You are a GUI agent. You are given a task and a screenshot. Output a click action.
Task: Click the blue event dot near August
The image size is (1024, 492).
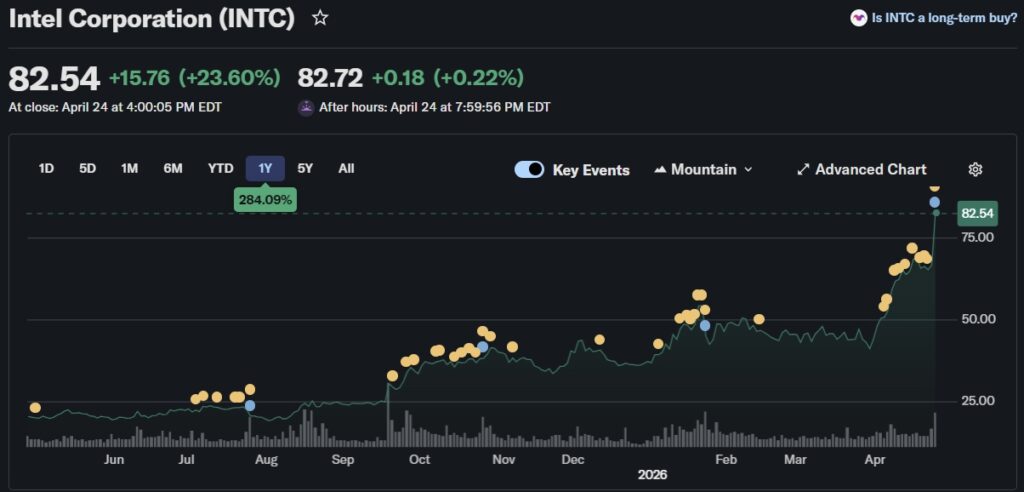click(249, 405)
